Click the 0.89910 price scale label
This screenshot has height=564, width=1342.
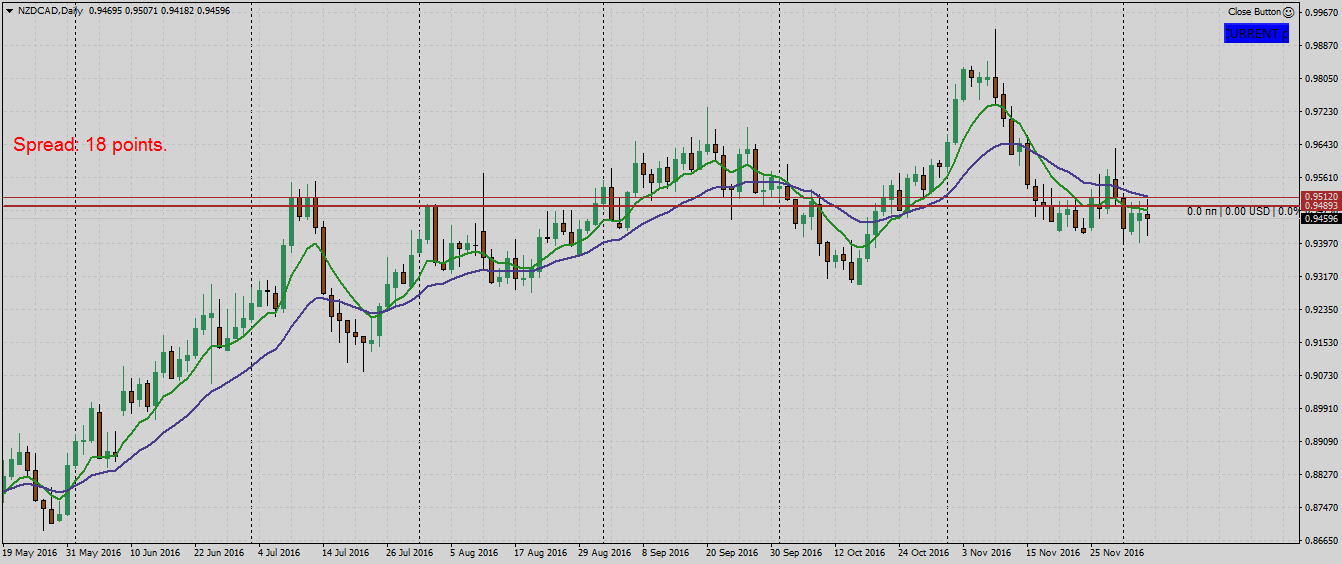(x=1323, y=408)
